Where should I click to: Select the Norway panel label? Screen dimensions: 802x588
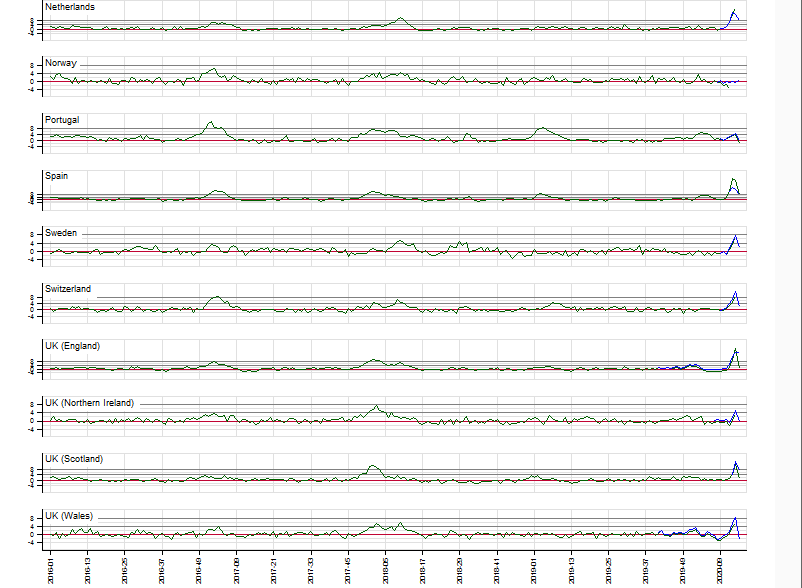click(x=61, y=63)
